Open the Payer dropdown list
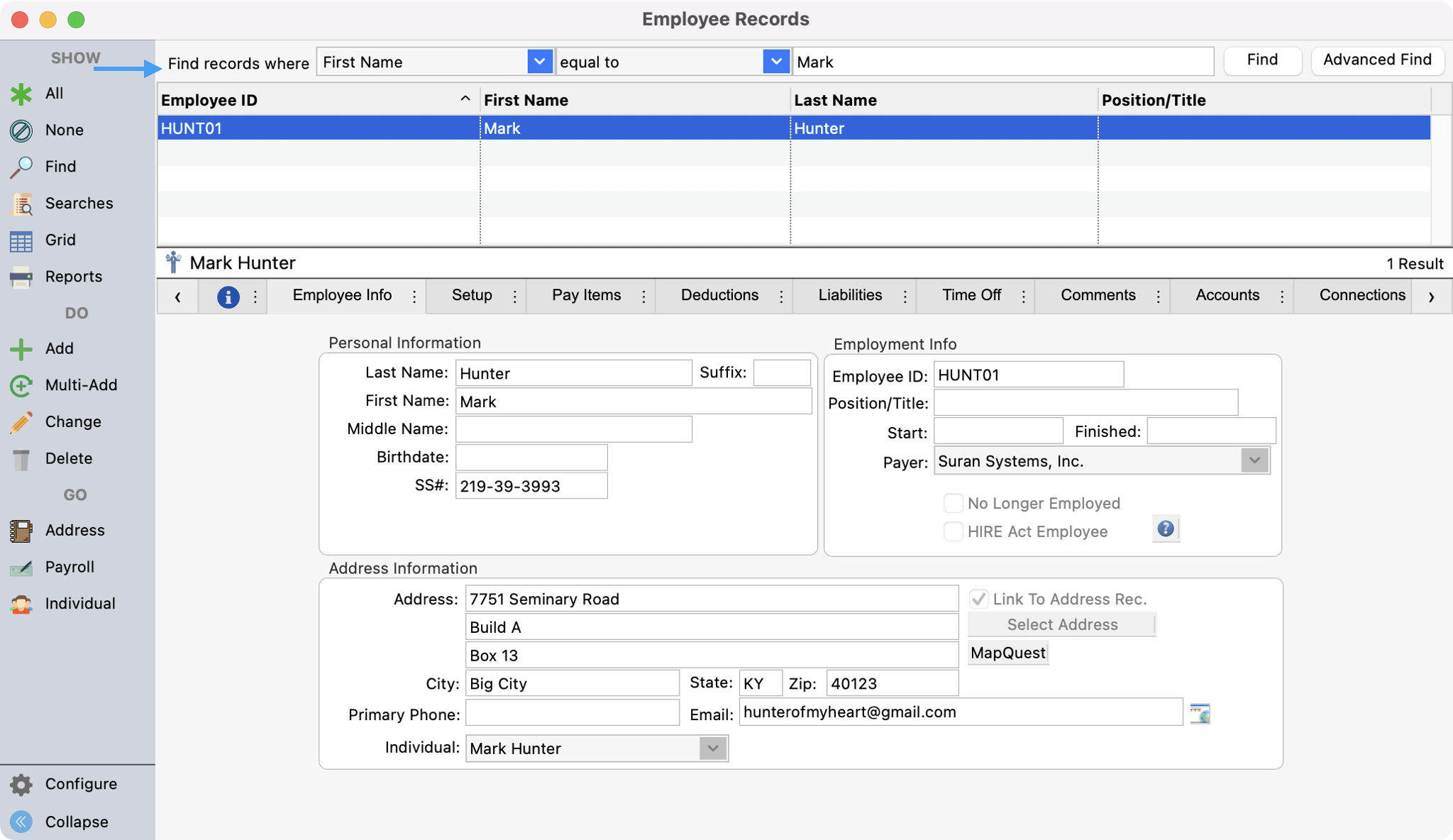This screenshot has height=840, width=1453. pos(1254,461)
